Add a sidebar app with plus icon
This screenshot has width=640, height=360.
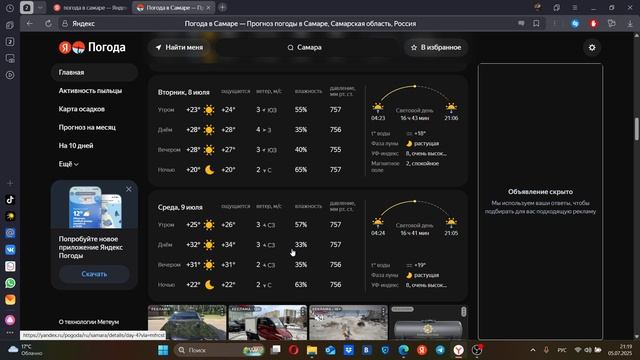coord(10,183)
